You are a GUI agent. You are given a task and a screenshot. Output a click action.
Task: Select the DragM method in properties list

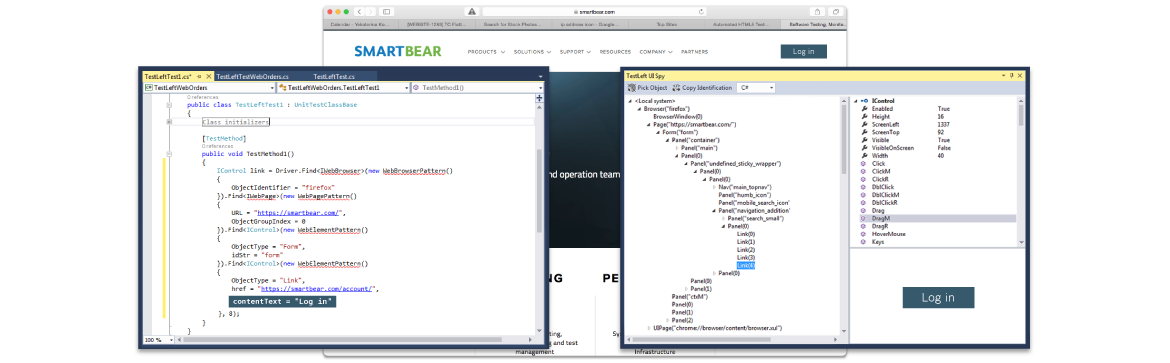(881, 218)
